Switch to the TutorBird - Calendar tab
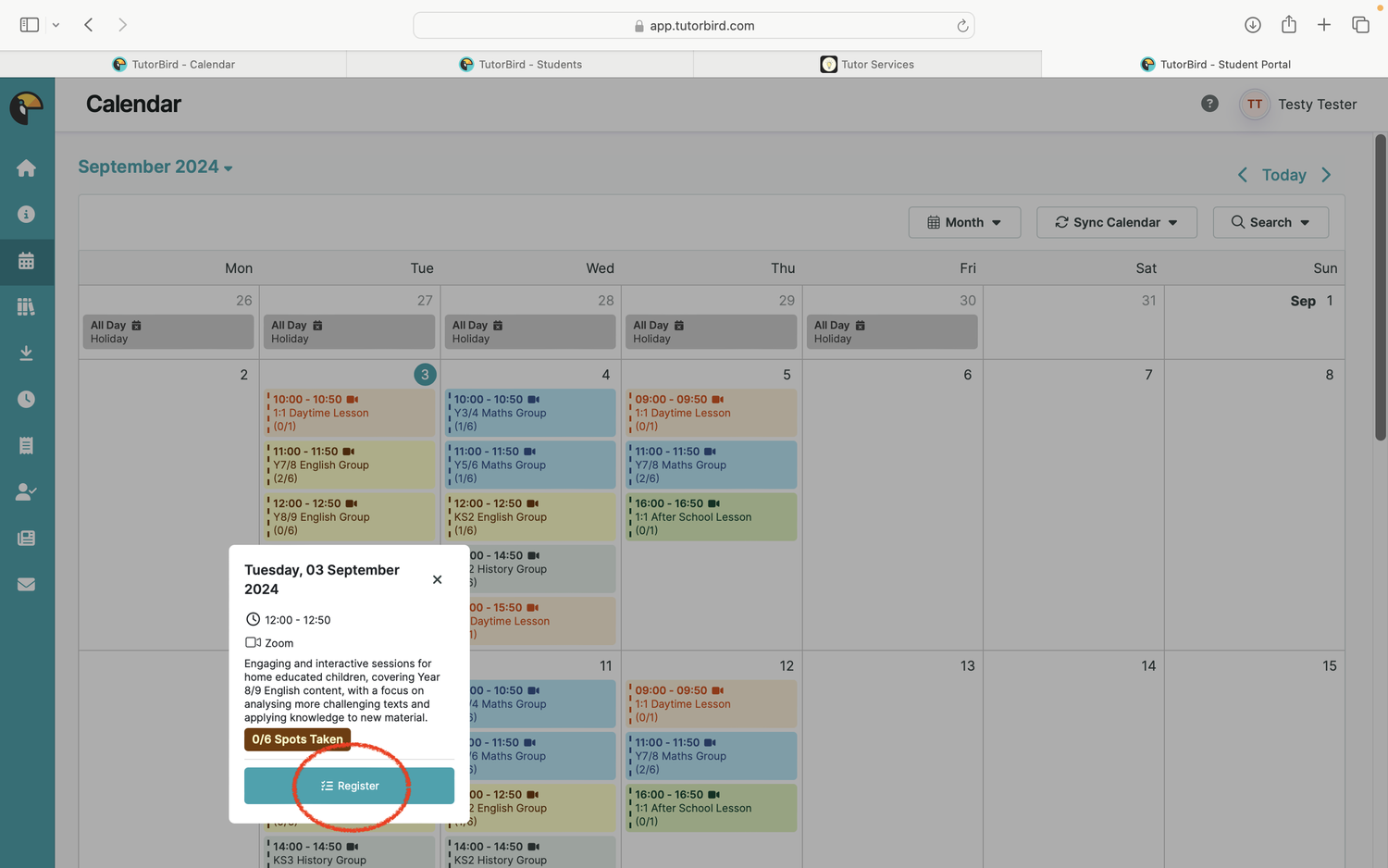 pos(173,64)
